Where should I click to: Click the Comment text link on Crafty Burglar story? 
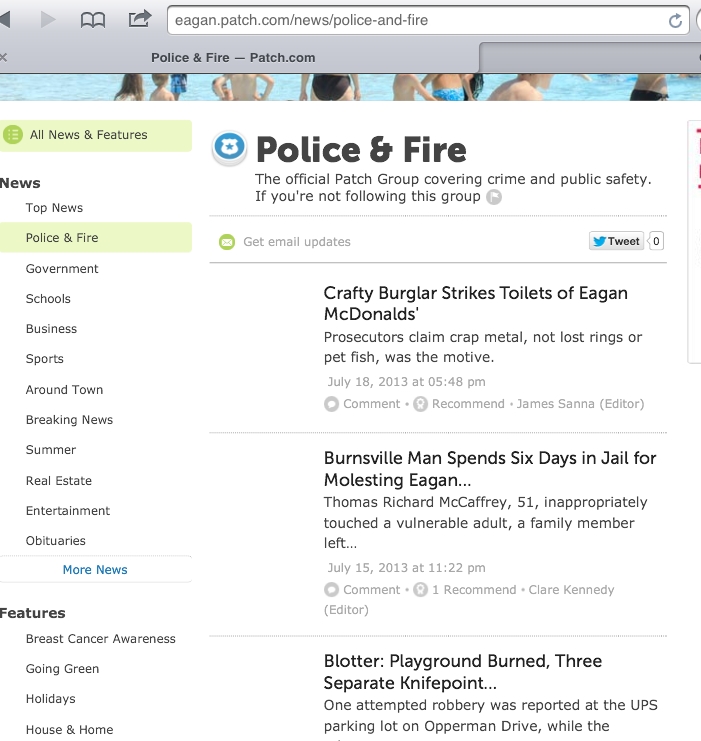372,404
